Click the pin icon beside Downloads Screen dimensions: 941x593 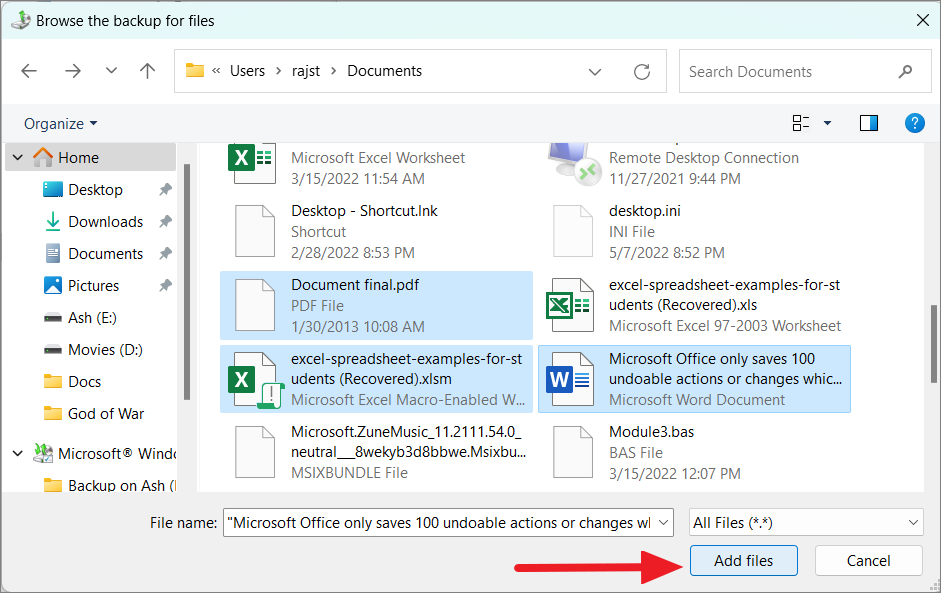pyautogui.click(x=165, y=221)
